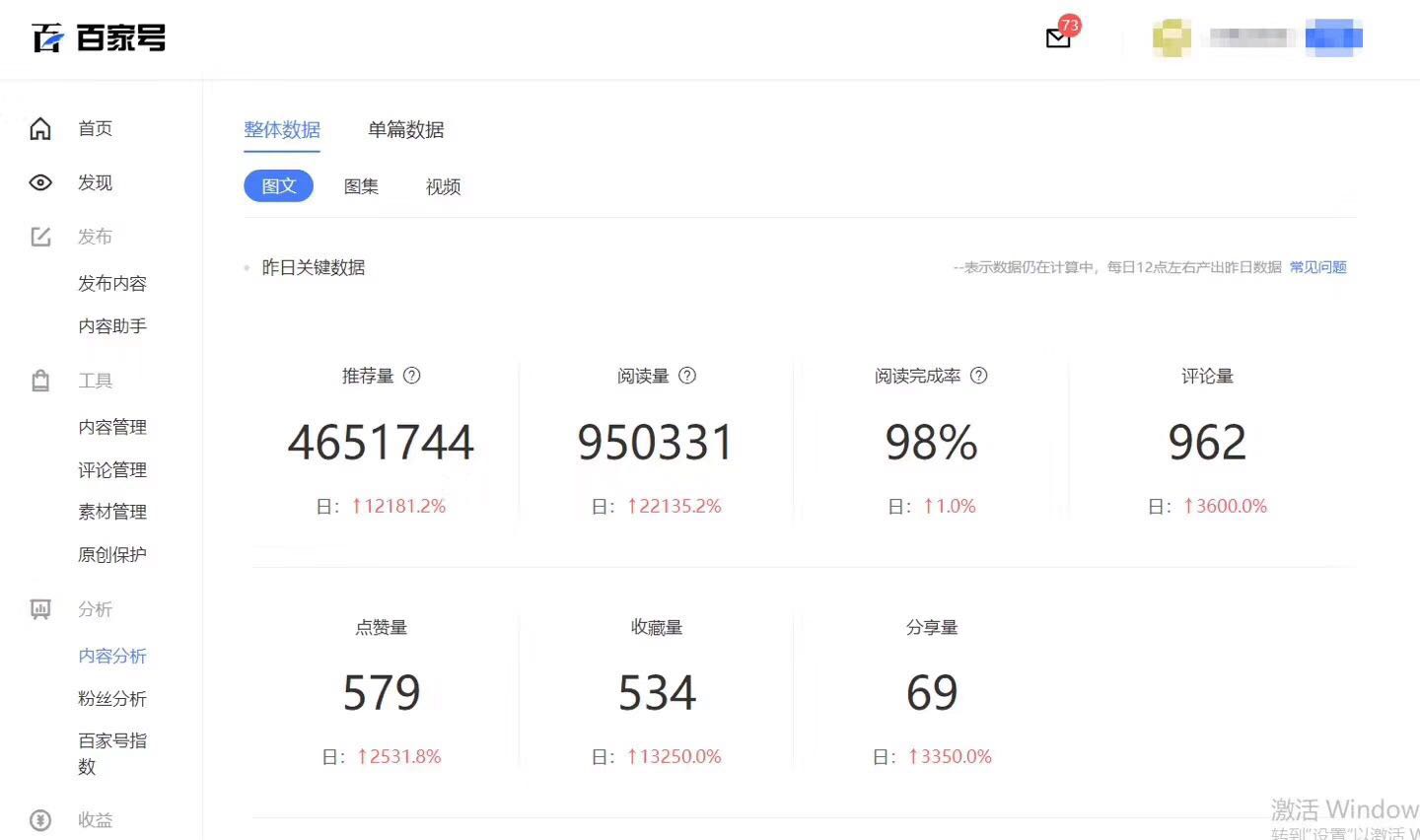Click the 首页 home icon in sidebar
The width and height of the screenshot is (1420, 840).
pyautogui.click(x=39, y=128)
